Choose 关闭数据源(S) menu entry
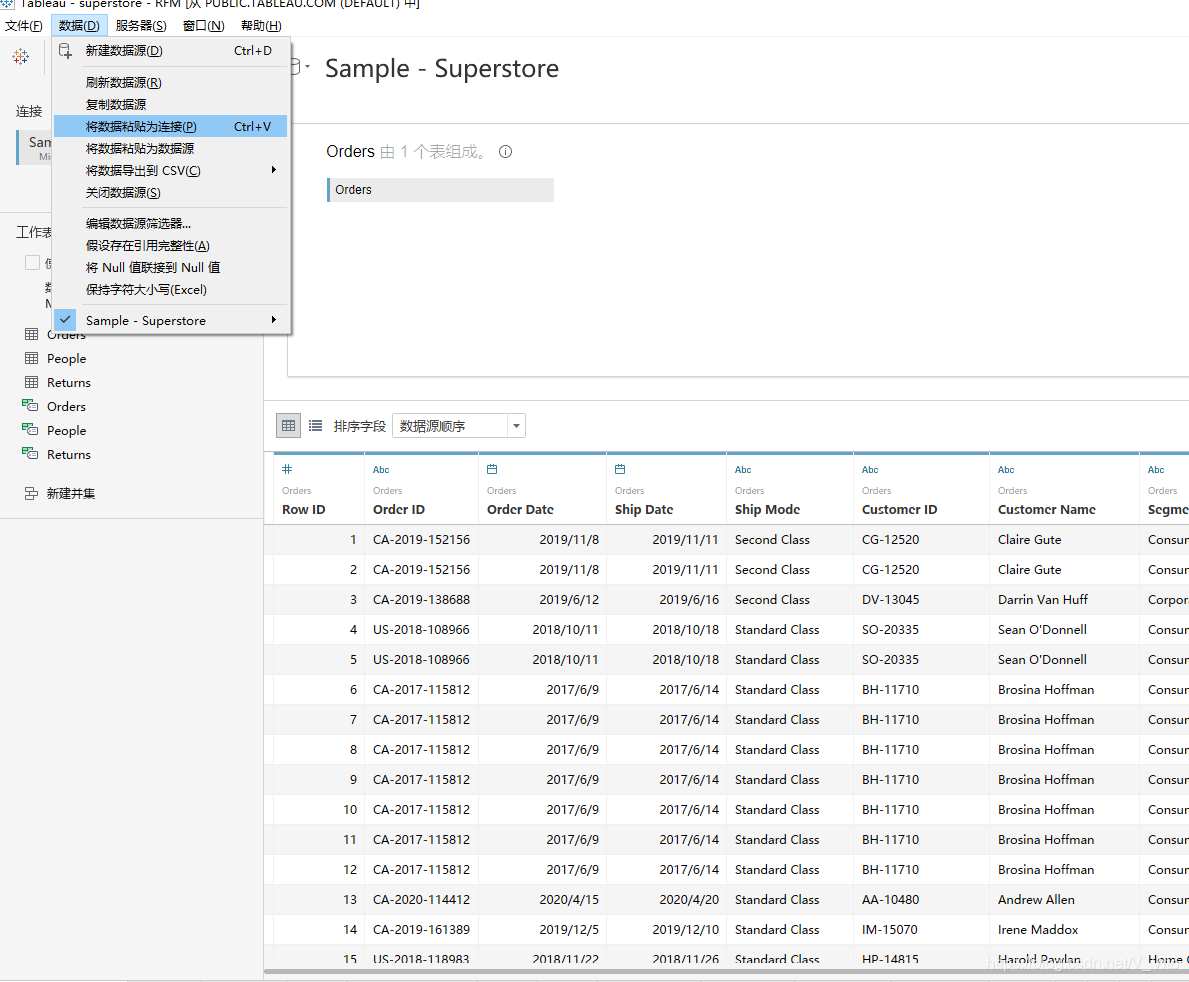The image size is (1189, 982). click(x=171, y=193)
